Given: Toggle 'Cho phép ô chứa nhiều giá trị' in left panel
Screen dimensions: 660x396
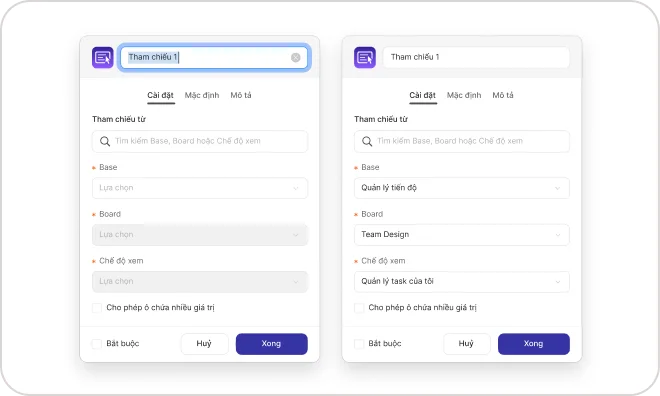Looking at the screenshot, I should (x=97, y=308).
